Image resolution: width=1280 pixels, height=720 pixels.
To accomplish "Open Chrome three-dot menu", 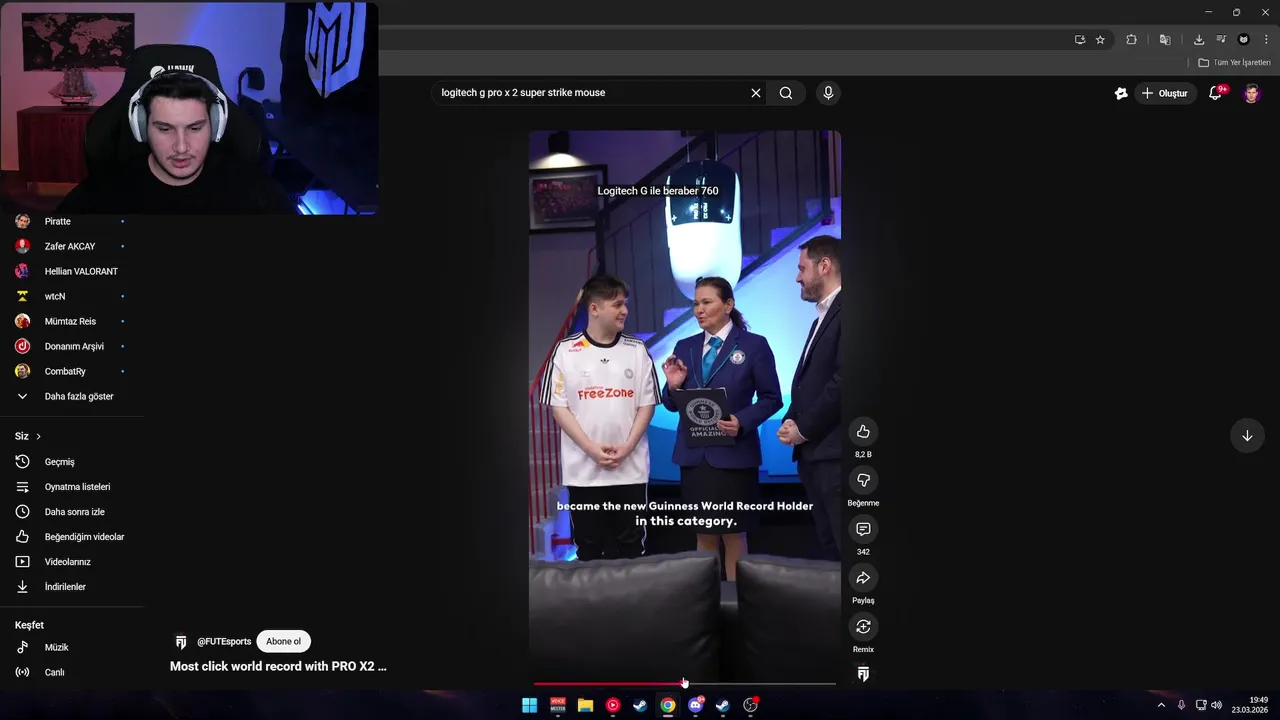I will click(1266, 40).
